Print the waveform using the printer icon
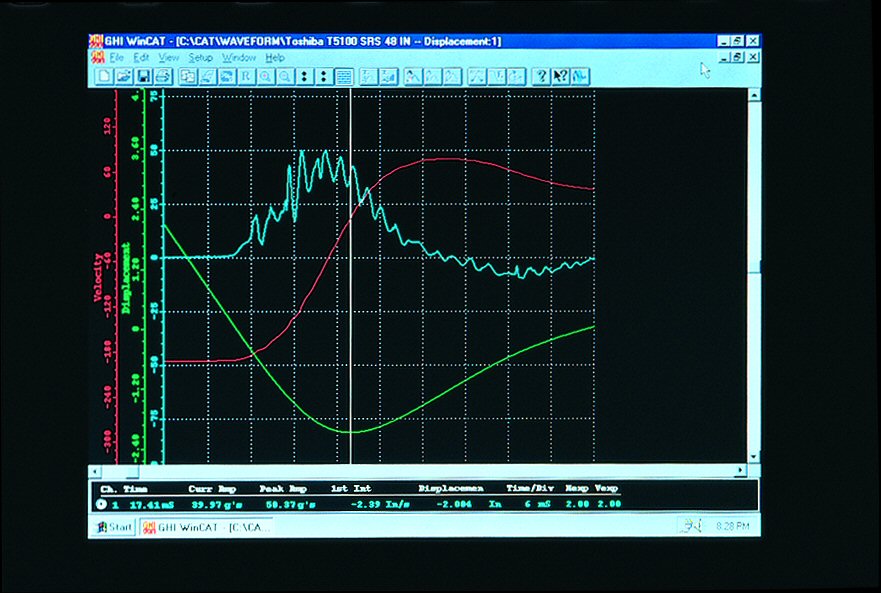The width and height of the screenshot is (881, 593). [x=163, y=76]
